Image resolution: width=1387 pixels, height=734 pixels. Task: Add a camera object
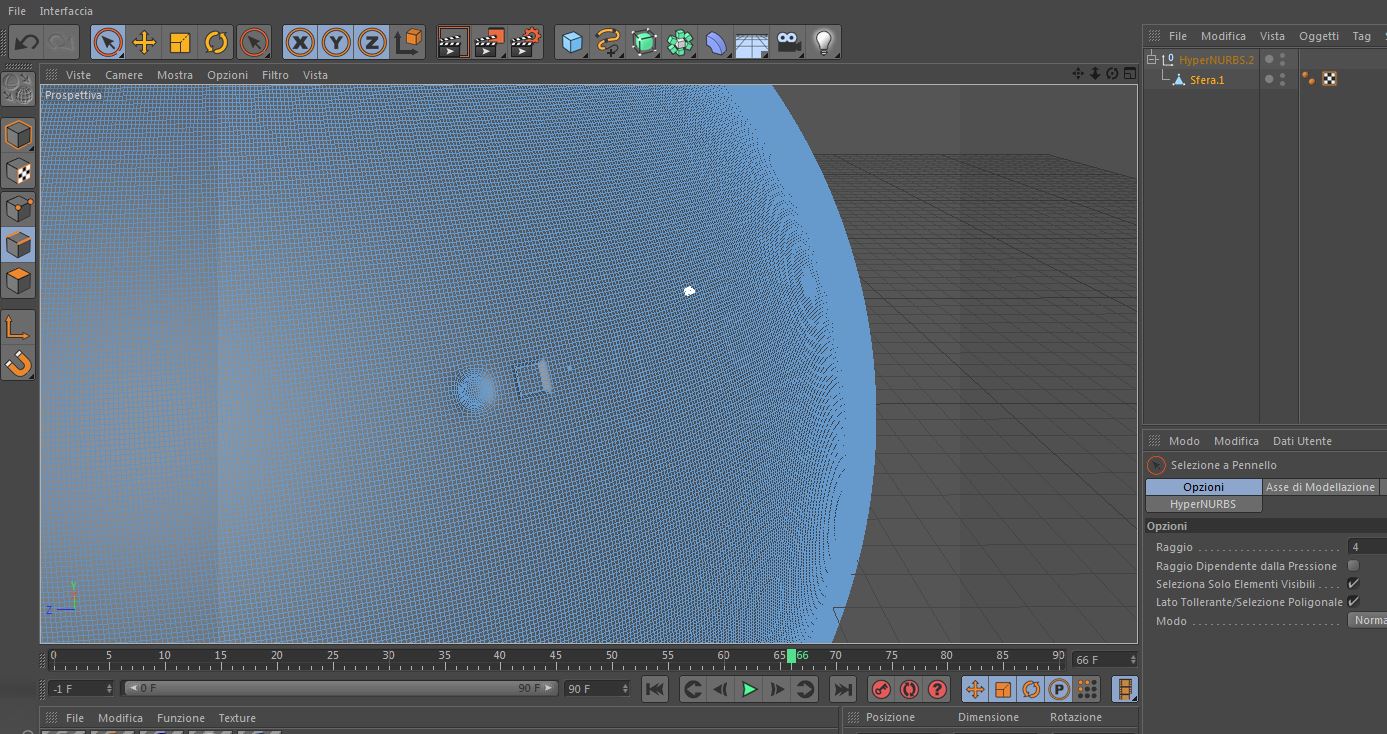pyautogui.click(x=788, y=42)
